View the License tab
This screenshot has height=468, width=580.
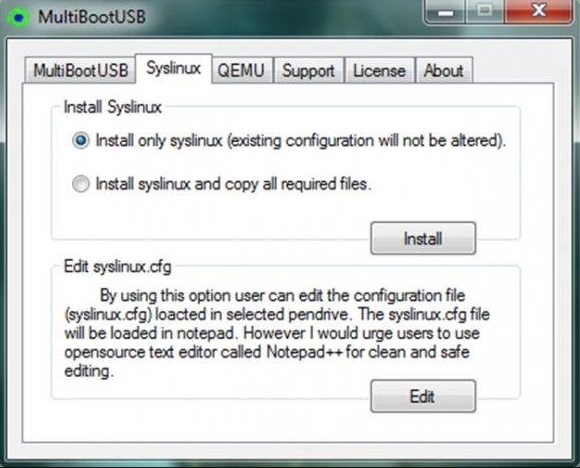click(x=379, y=70)
